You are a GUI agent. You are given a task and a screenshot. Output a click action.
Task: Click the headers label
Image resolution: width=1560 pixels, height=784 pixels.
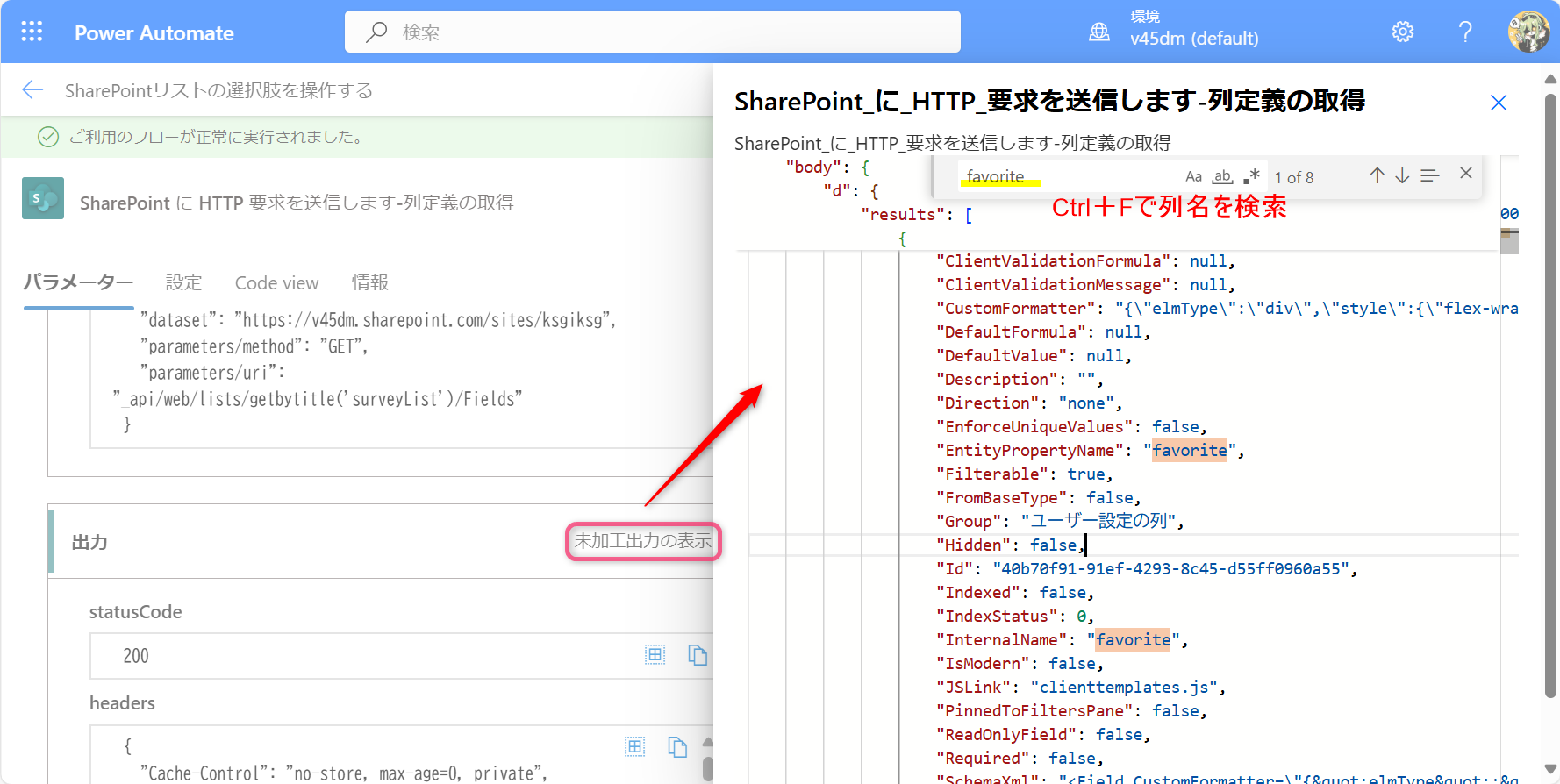[122, 703]
